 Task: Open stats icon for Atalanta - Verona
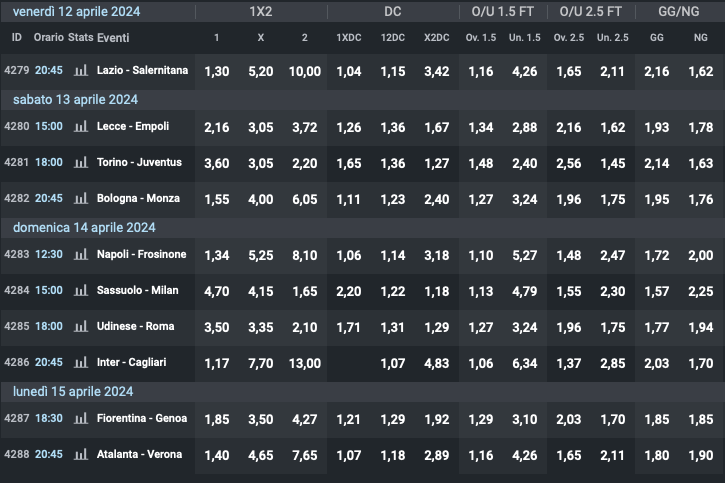pos(81,454)
